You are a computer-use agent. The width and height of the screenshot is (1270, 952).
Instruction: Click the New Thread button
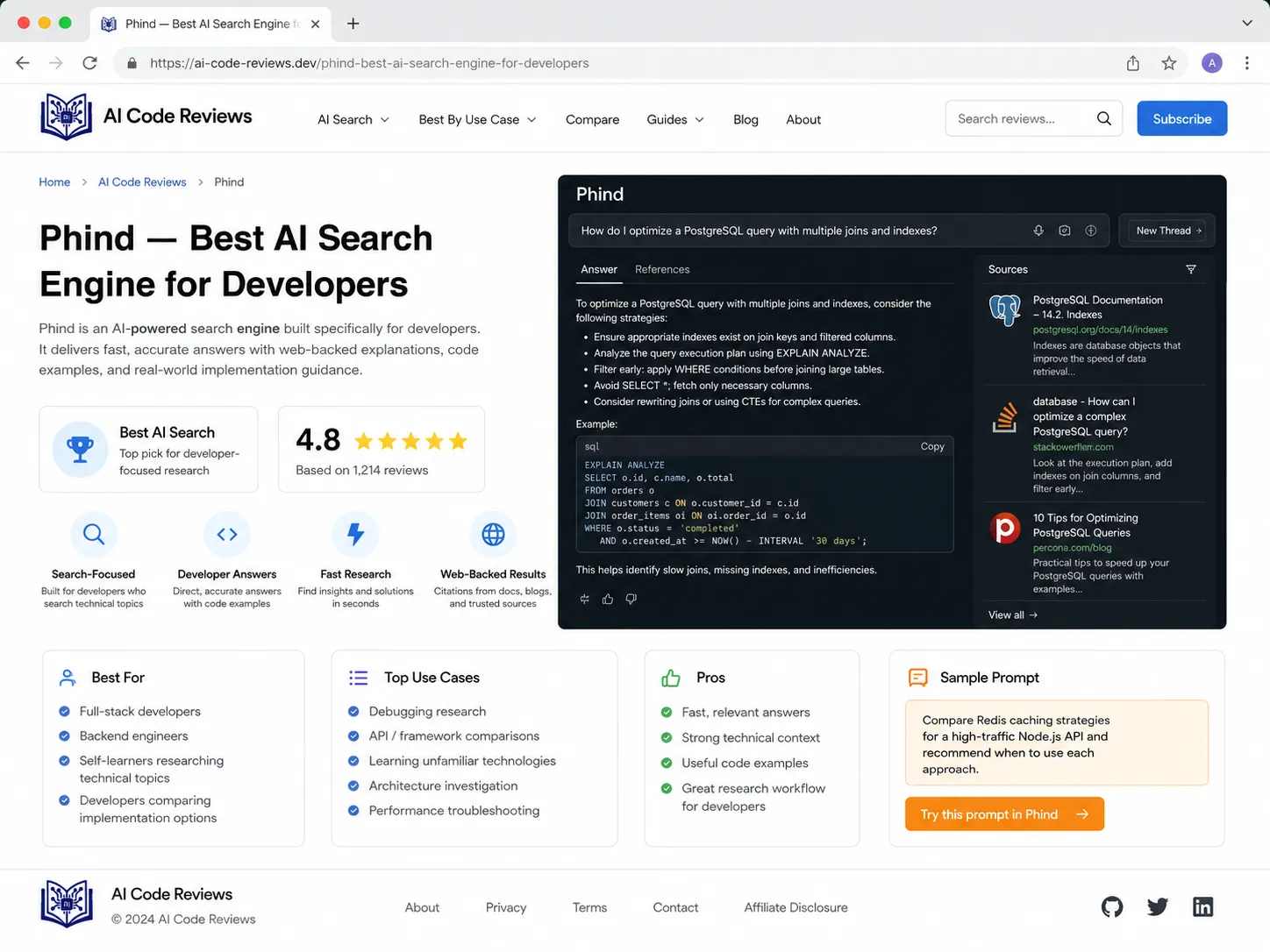click(1169, 231)
